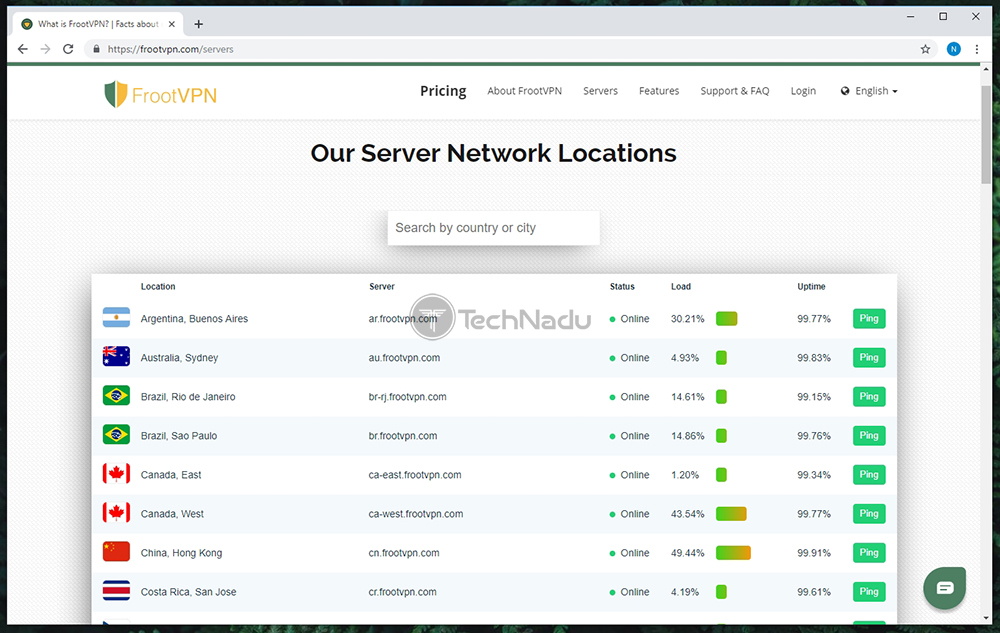Click the Canada West load bar

[731, 513]
